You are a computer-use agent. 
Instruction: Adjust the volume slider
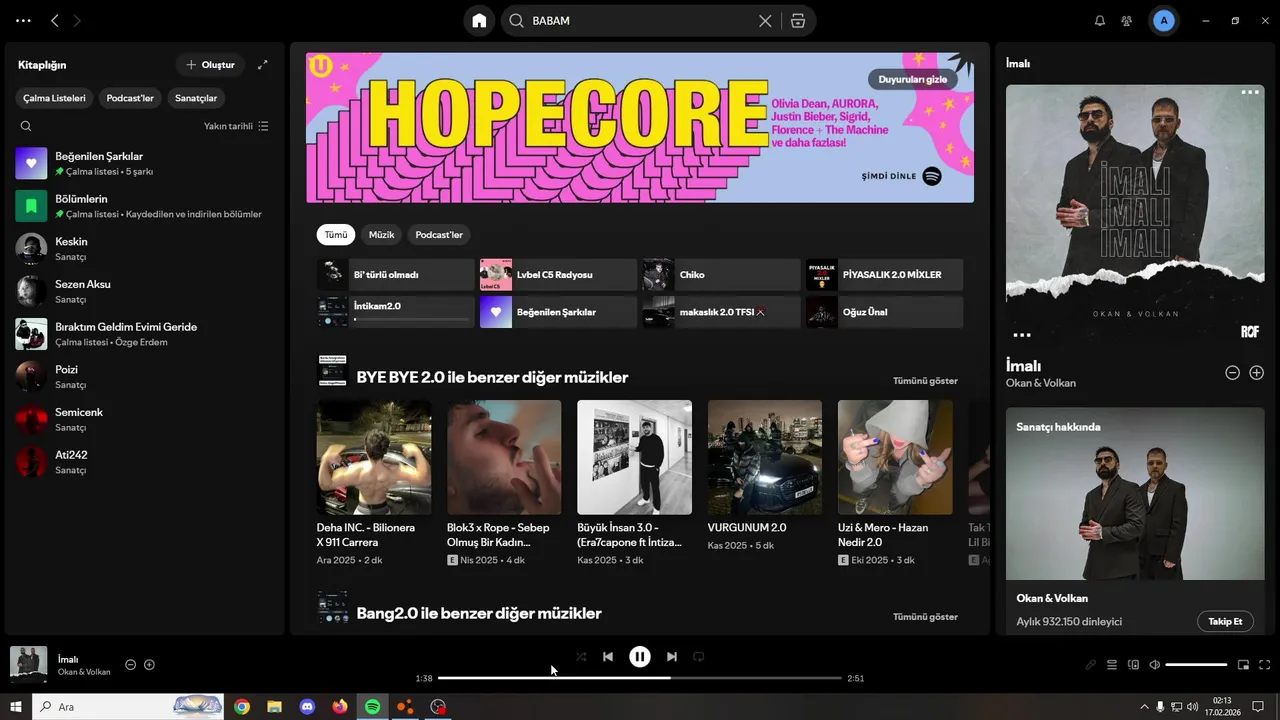(1196, 665)
